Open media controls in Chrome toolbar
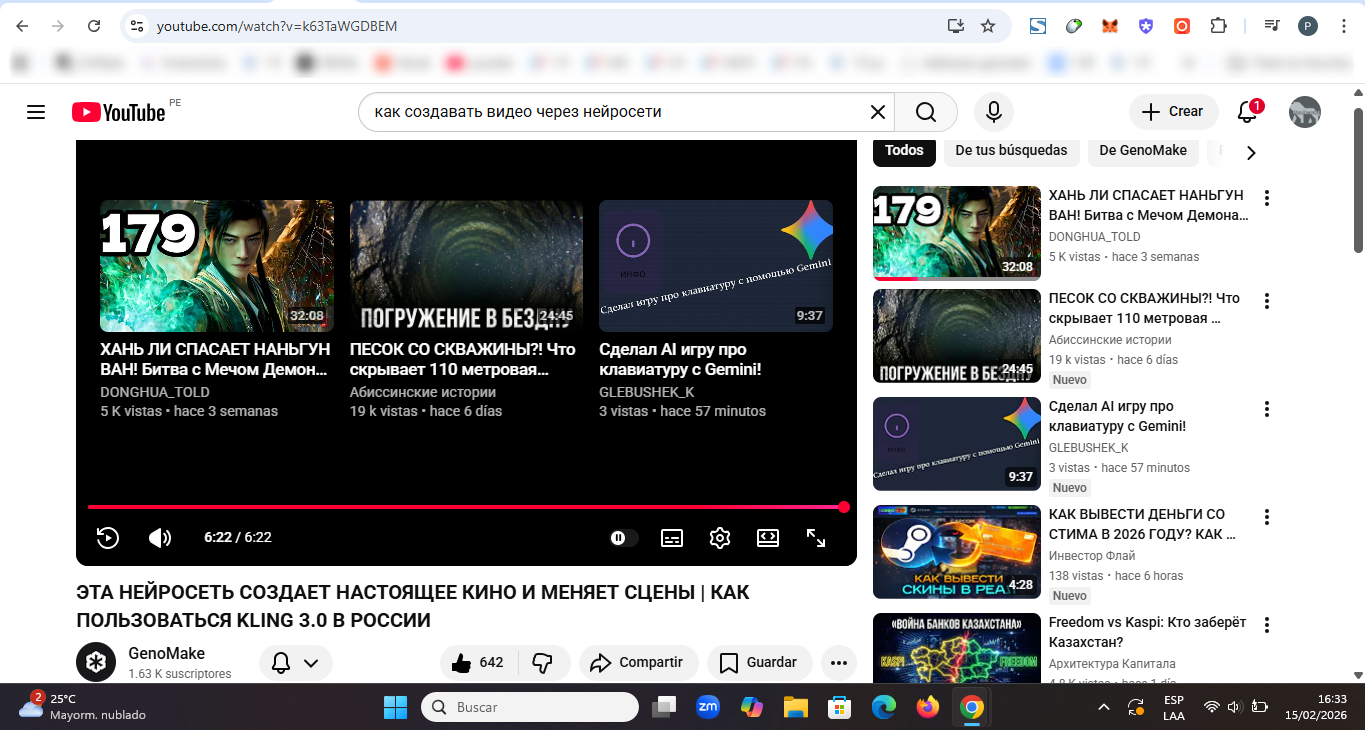Screen dimensions: 1365x730 point(1271,26)
